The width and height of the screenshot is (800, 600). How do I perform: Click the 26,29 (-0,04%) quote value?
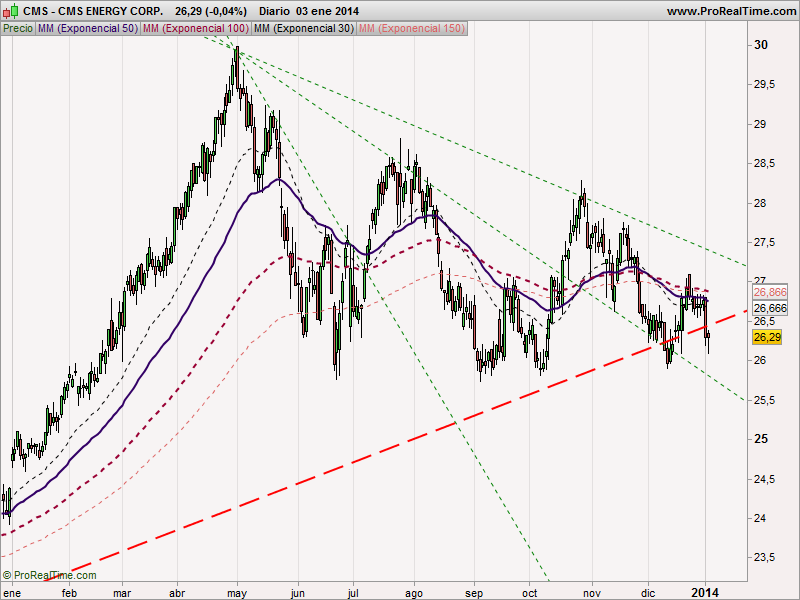click(x=210, y=11)
